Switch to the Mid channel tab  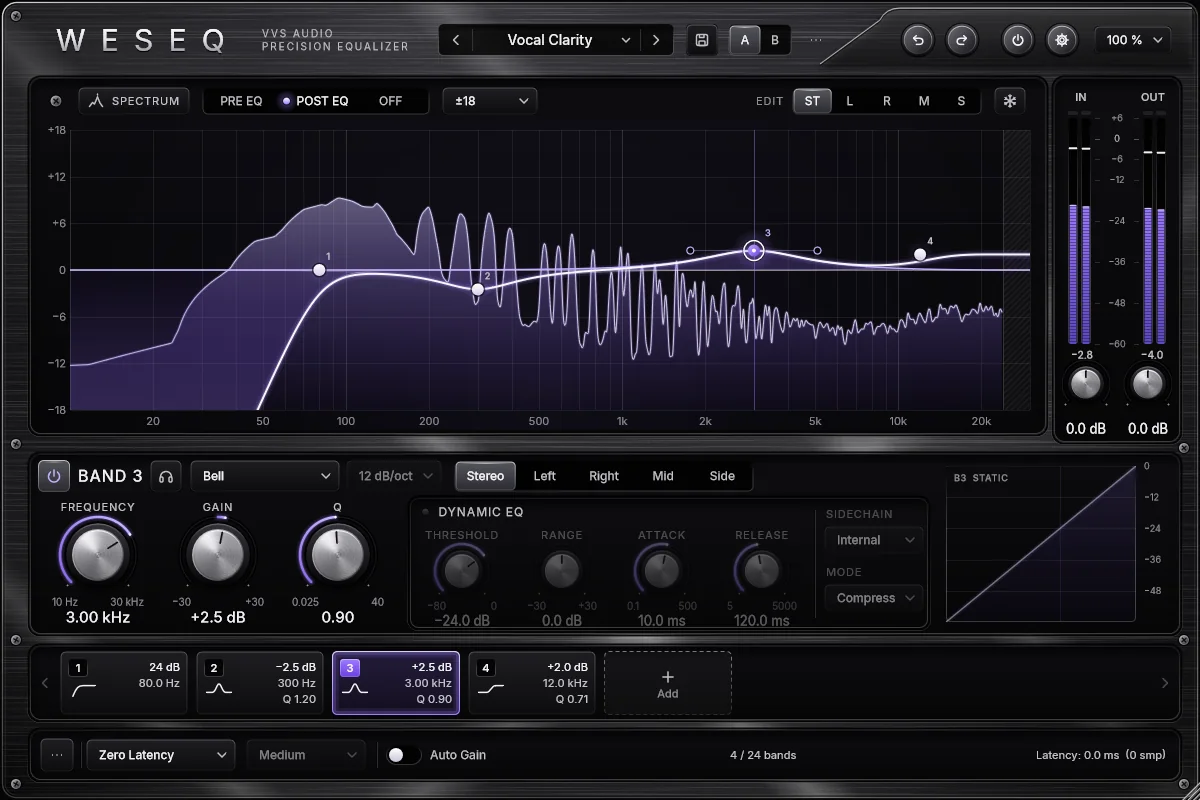coord(663,476)
